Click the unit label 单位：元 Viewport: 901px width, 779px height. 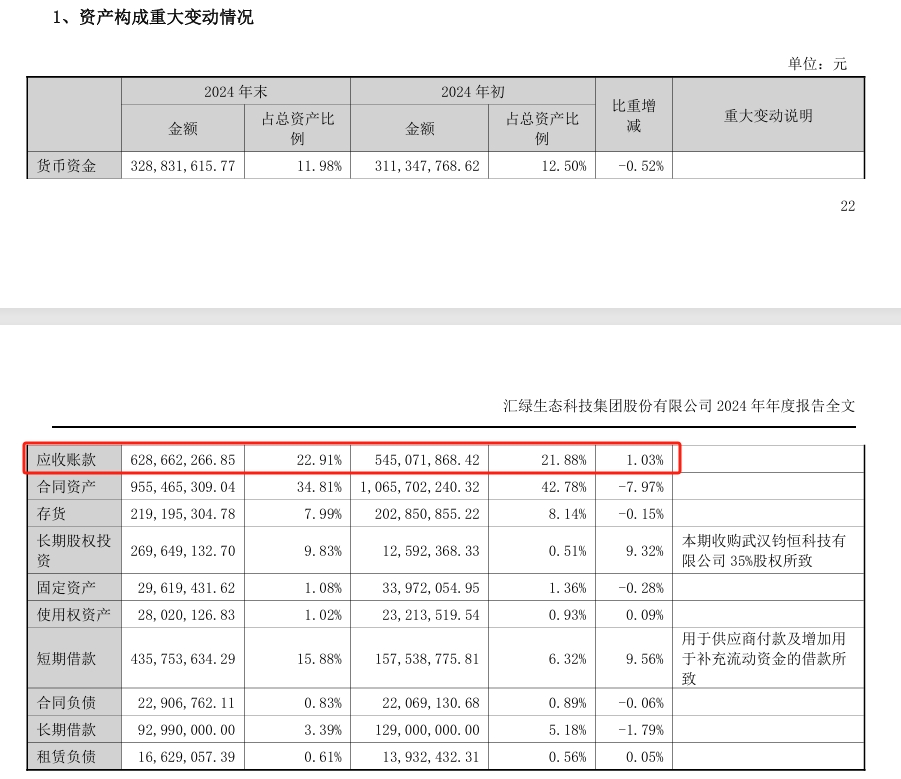(x=817, y=64)
